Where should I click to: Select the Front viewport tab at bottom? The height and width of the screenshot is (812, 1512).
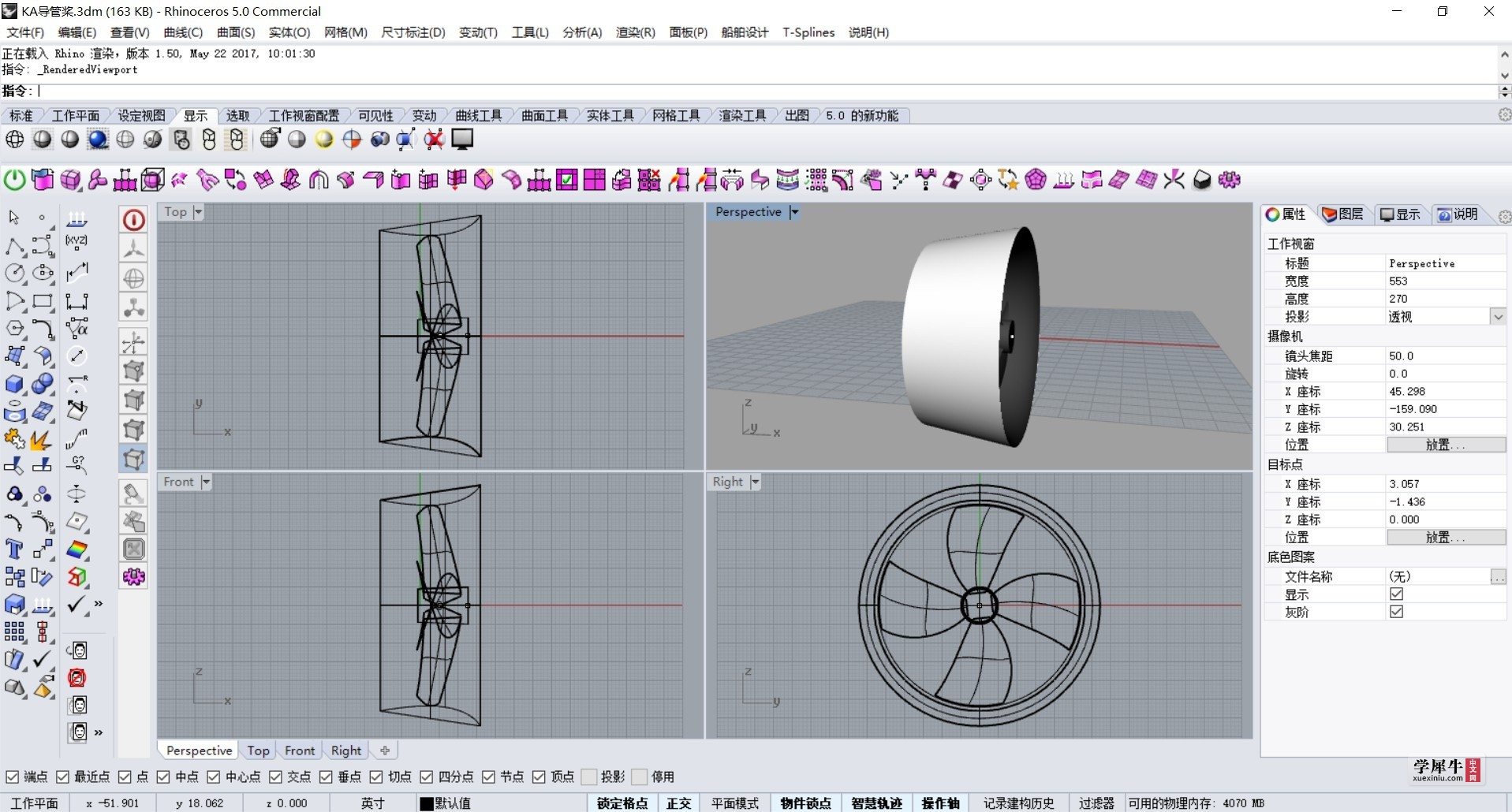coord(300,751)
